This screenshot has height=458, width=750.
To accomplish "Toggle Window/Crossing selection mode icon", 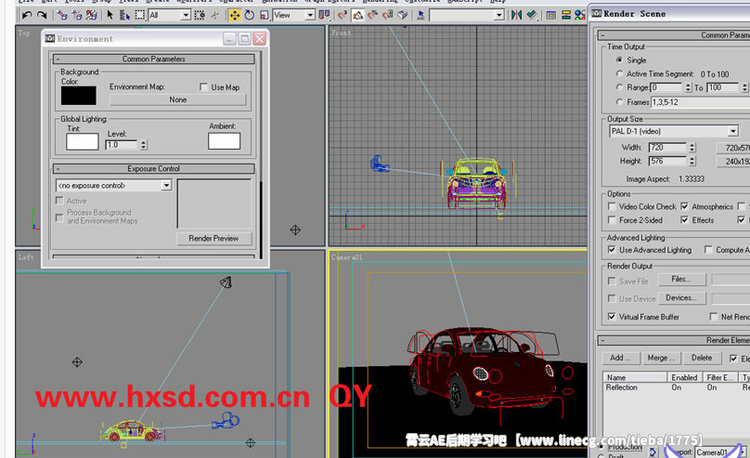I will [x=200, y=15].
